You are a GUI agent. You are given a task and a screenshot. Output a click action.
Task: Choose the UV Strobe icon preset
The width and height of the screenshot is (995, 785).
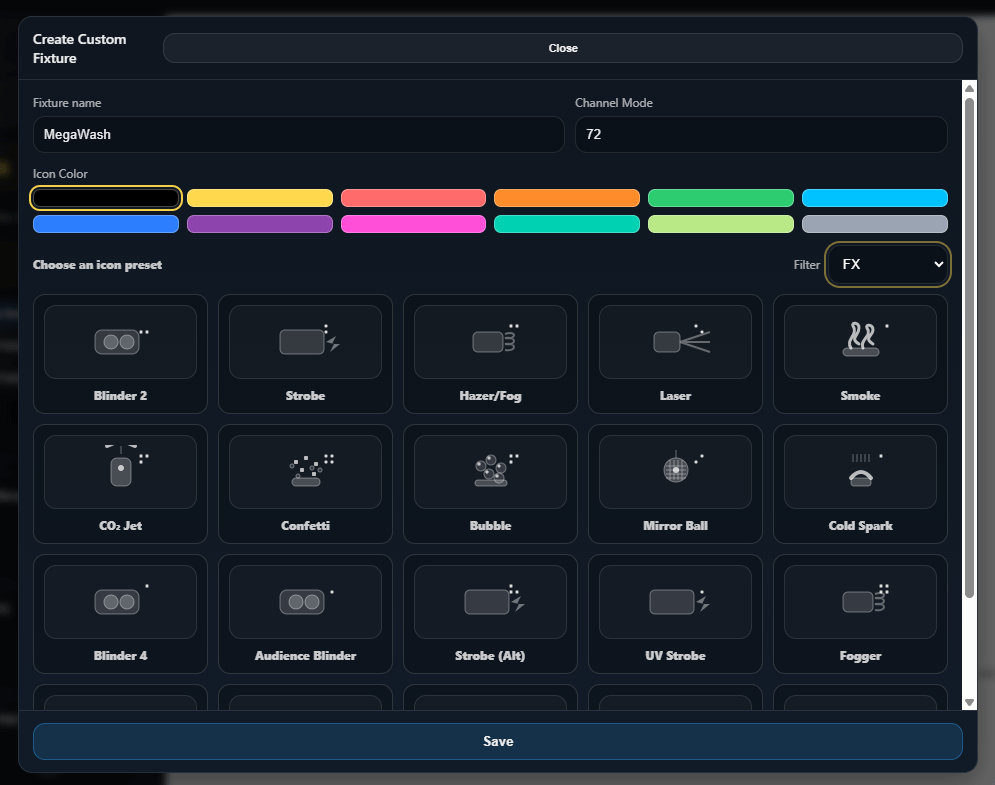click(x=675, y=614)
